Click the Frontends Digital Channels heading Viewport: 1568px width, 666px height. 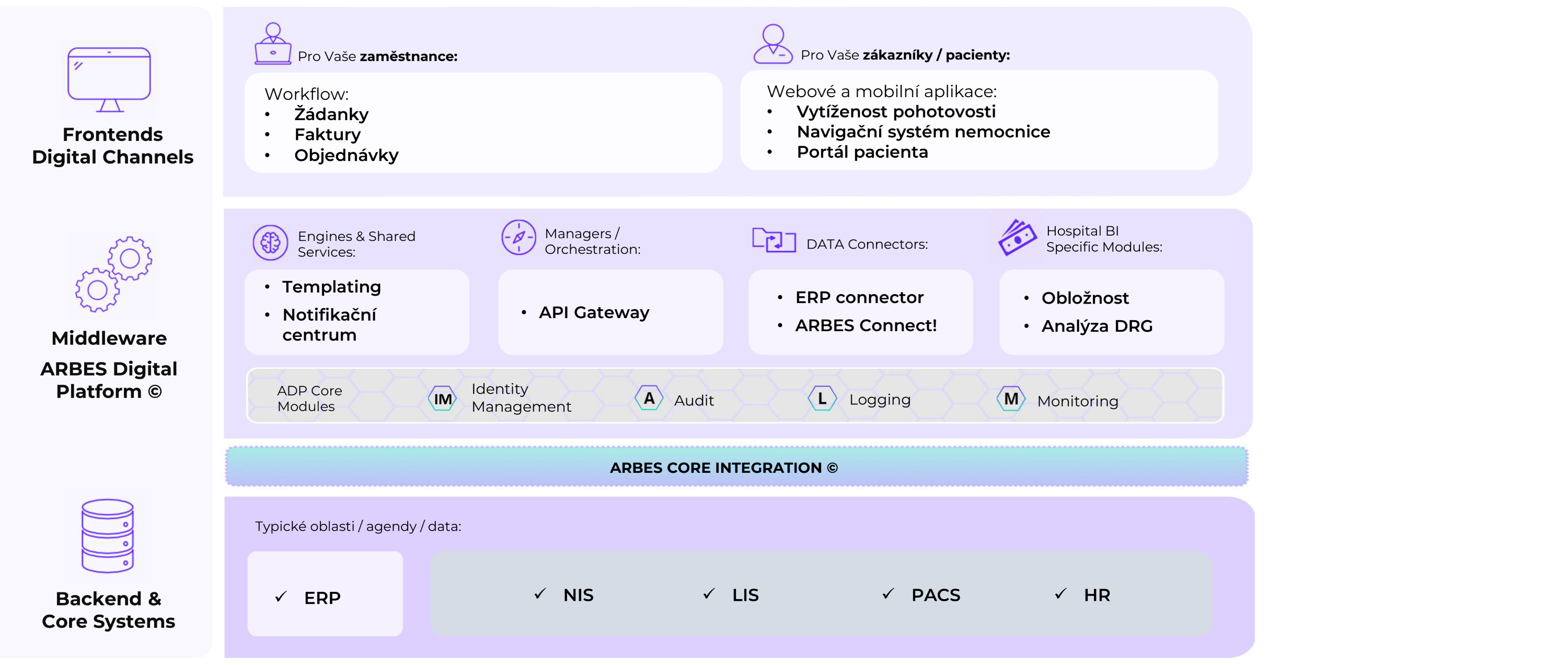point(112,145)
